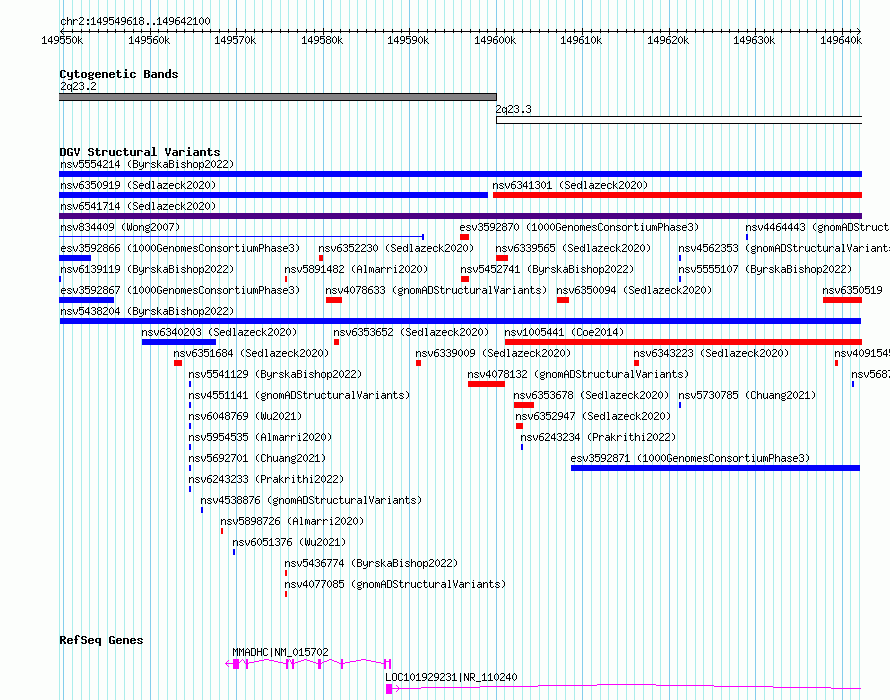
Task: Select nsv4078132 gnomAD variant label
Action: point(578,375)
